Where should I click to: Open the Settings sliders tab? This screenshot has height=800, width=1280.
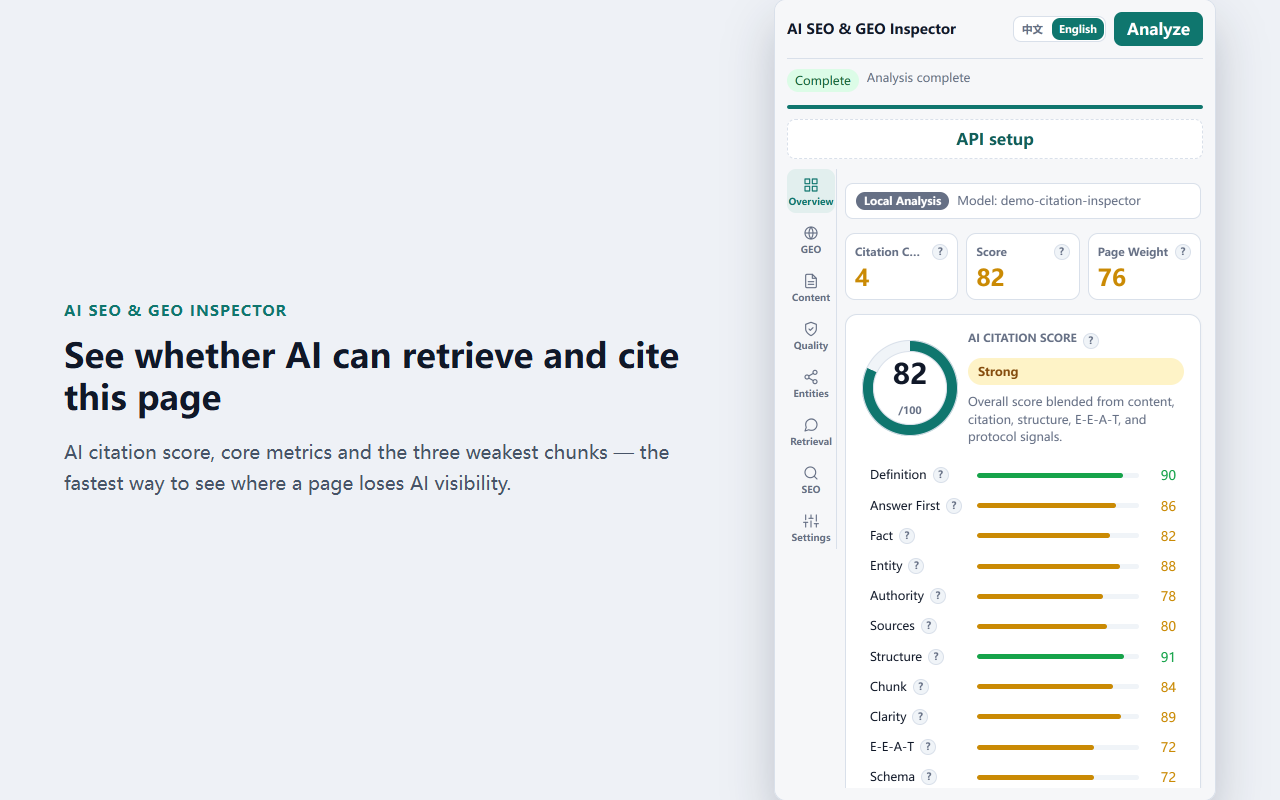click(811, 528)
